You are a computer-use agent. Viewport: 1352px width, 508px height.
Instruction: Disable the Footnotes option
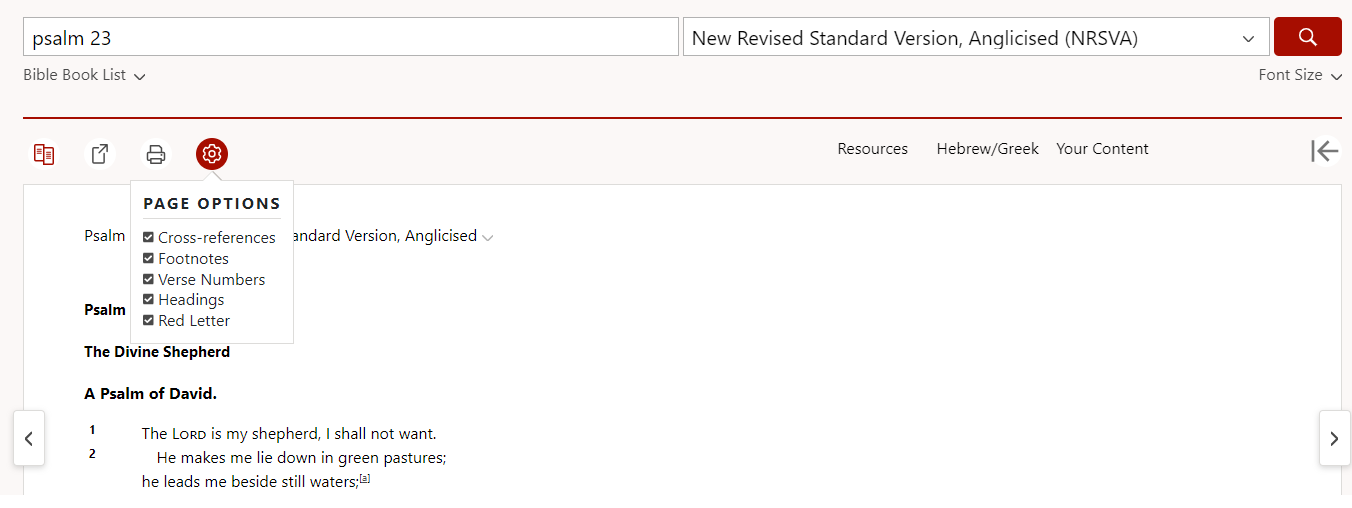148,258
